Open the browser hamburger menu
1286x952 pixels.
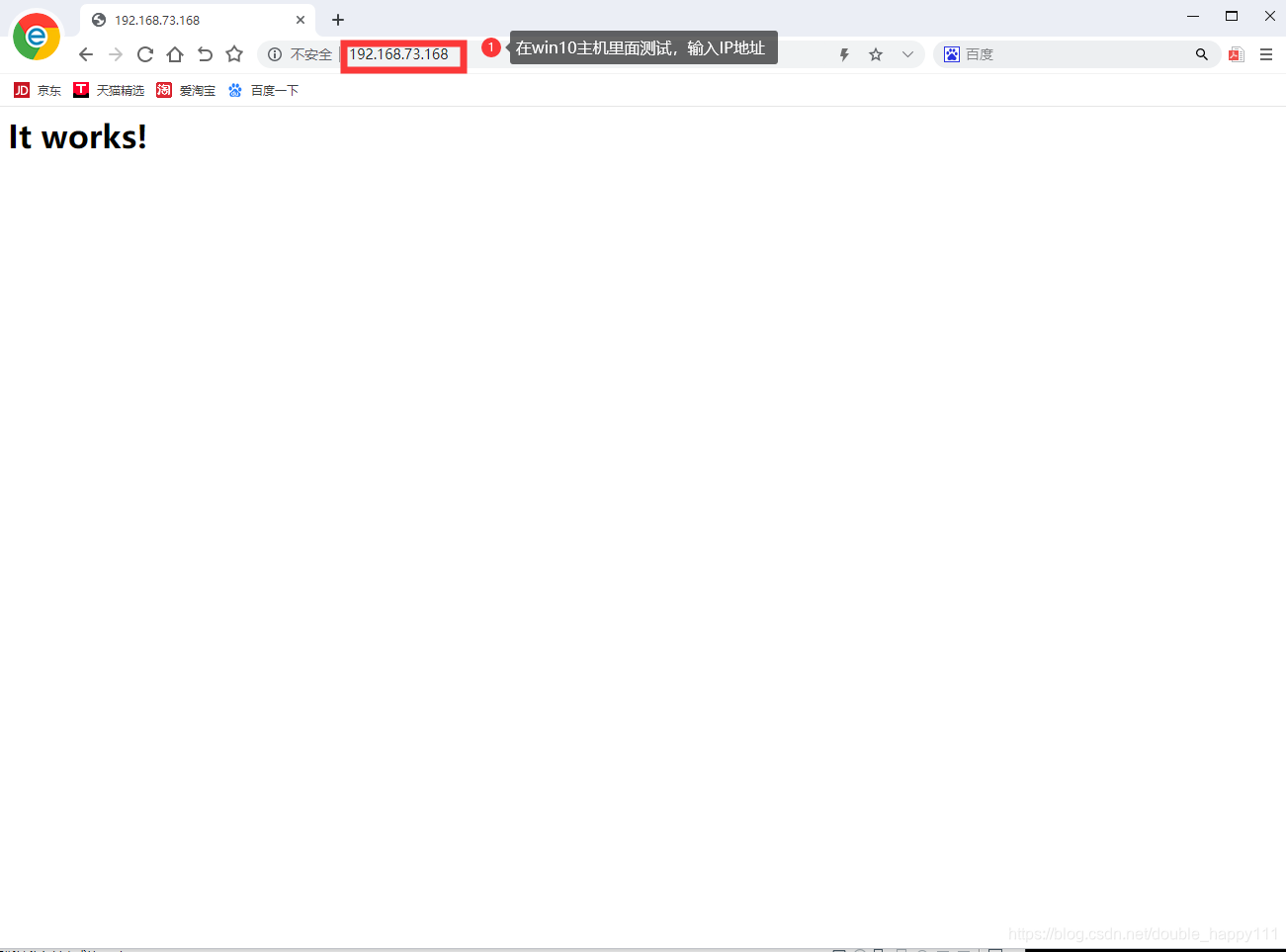coord(1266,54)
